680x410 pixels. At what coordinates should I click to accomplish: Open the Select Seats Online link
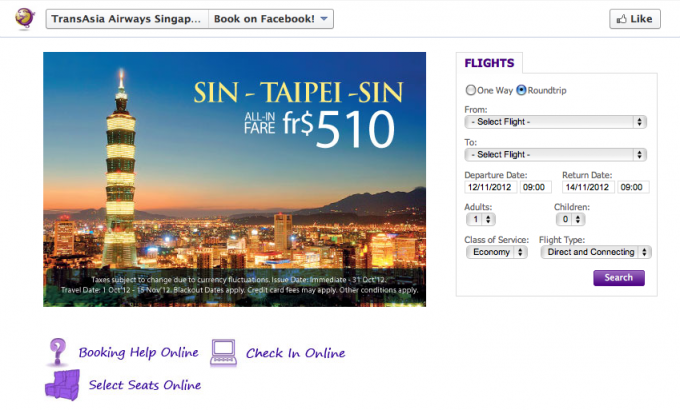coord(145,385)
